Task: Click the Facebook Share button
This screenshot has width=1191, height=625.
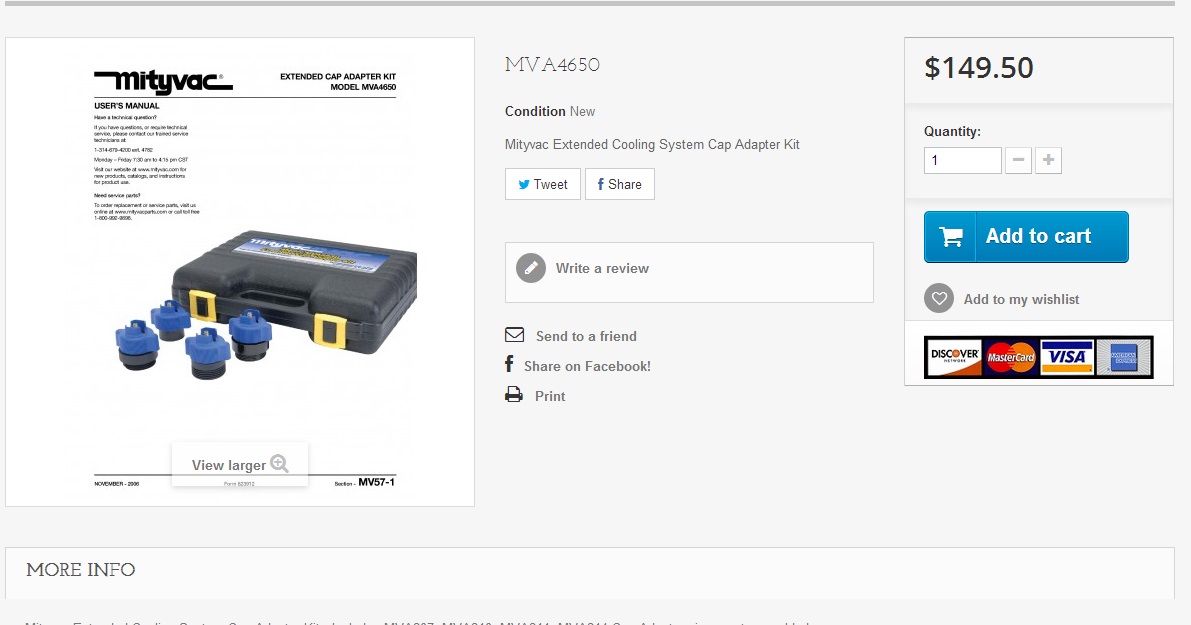Action: pyautogui.click(x=620, y=185)
